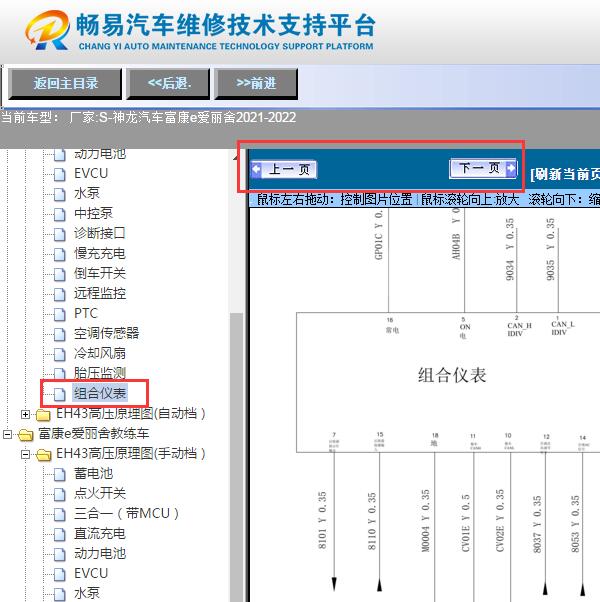
Task: Click the document icon beside PTC
Action: pyautogui.click(x=60, y=314)
